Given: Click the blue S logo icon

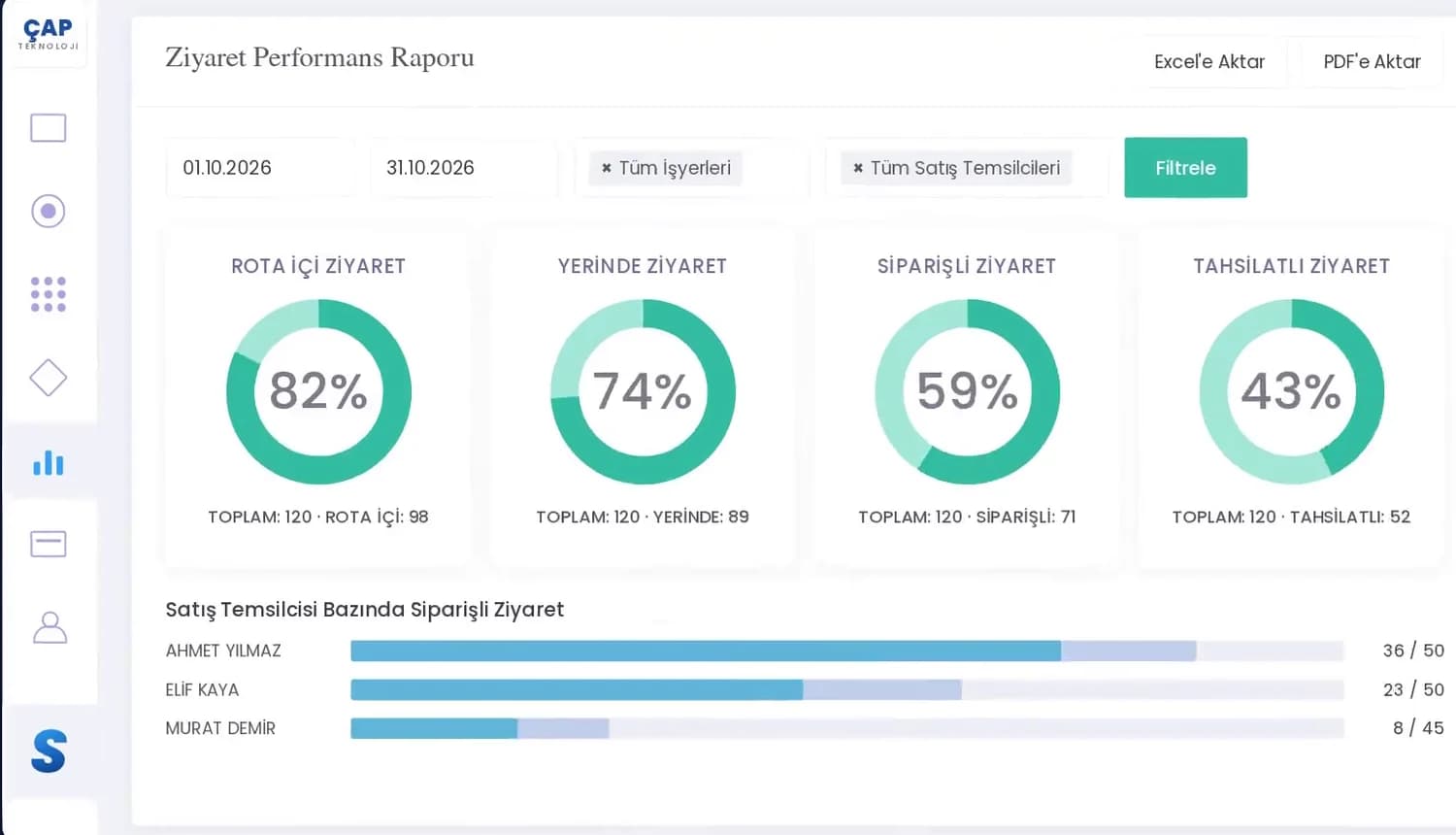Looking at the screenshot, I should pos(49,751).
